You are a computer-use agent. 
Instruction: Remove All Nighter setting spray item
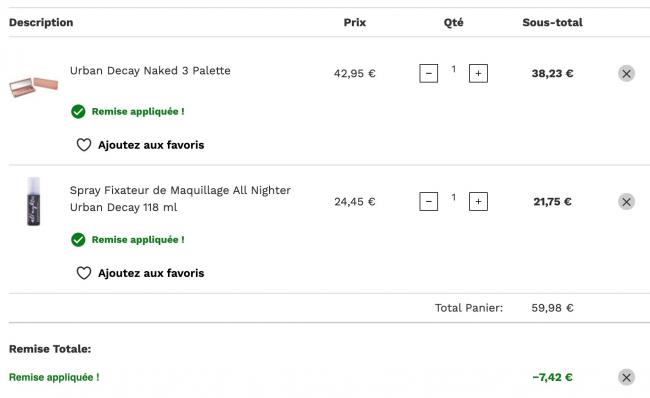pyautogui.click(x=626, y=202)
